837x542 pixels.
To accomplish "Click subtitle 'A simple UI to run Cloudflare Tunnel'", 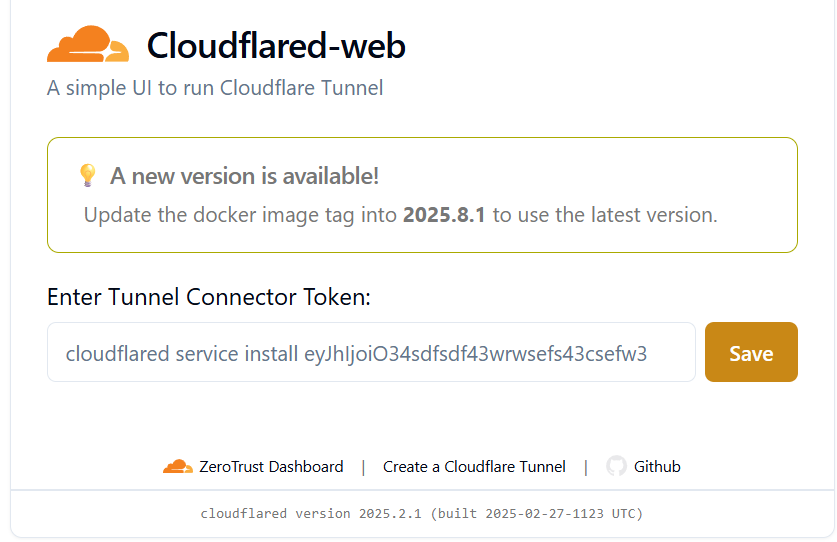I will (x=215, y=88).
